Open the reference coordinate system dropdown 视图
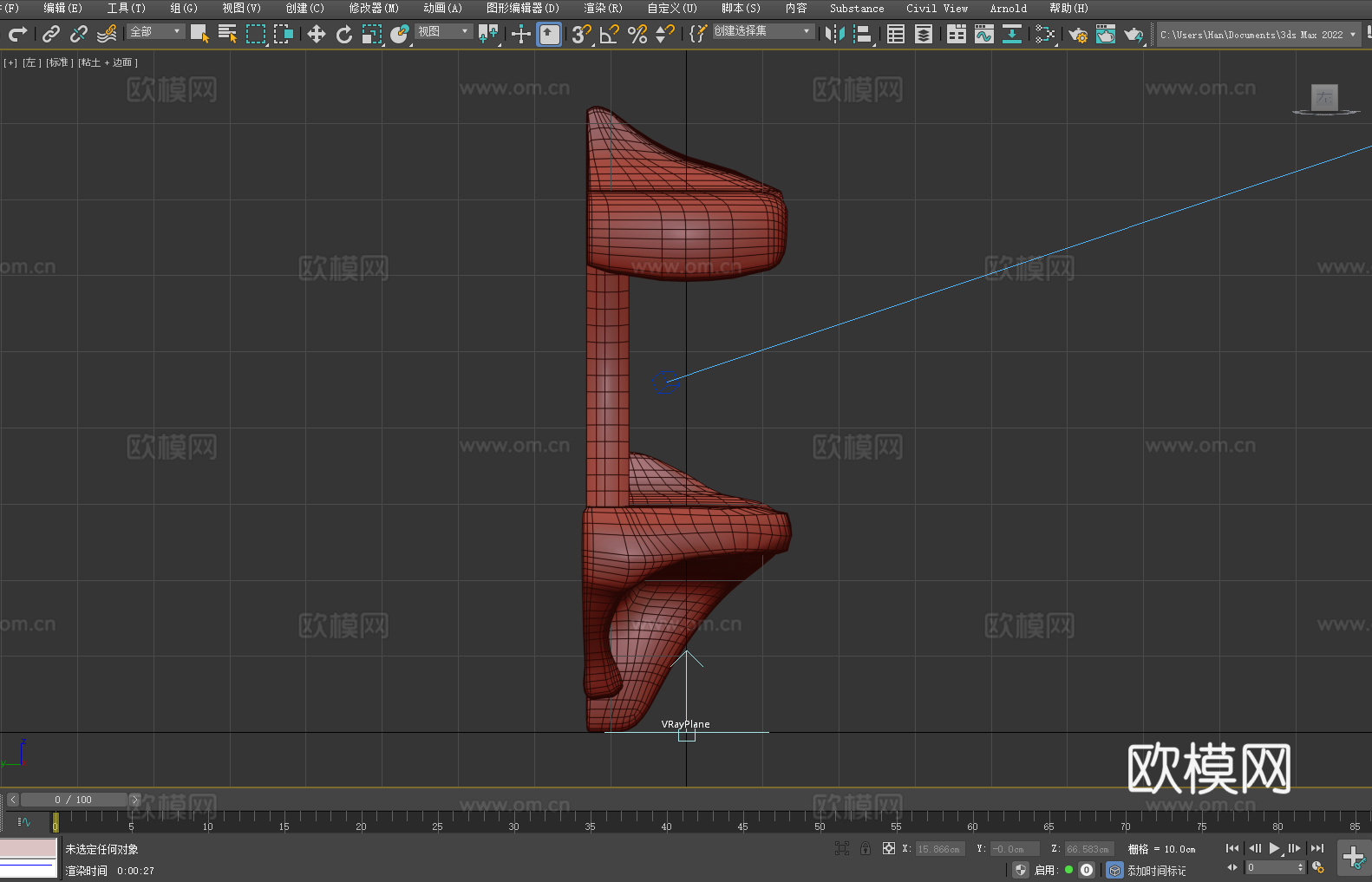Image resolution: width=1372 pixels, height=882 pixels. click(443, 31)
